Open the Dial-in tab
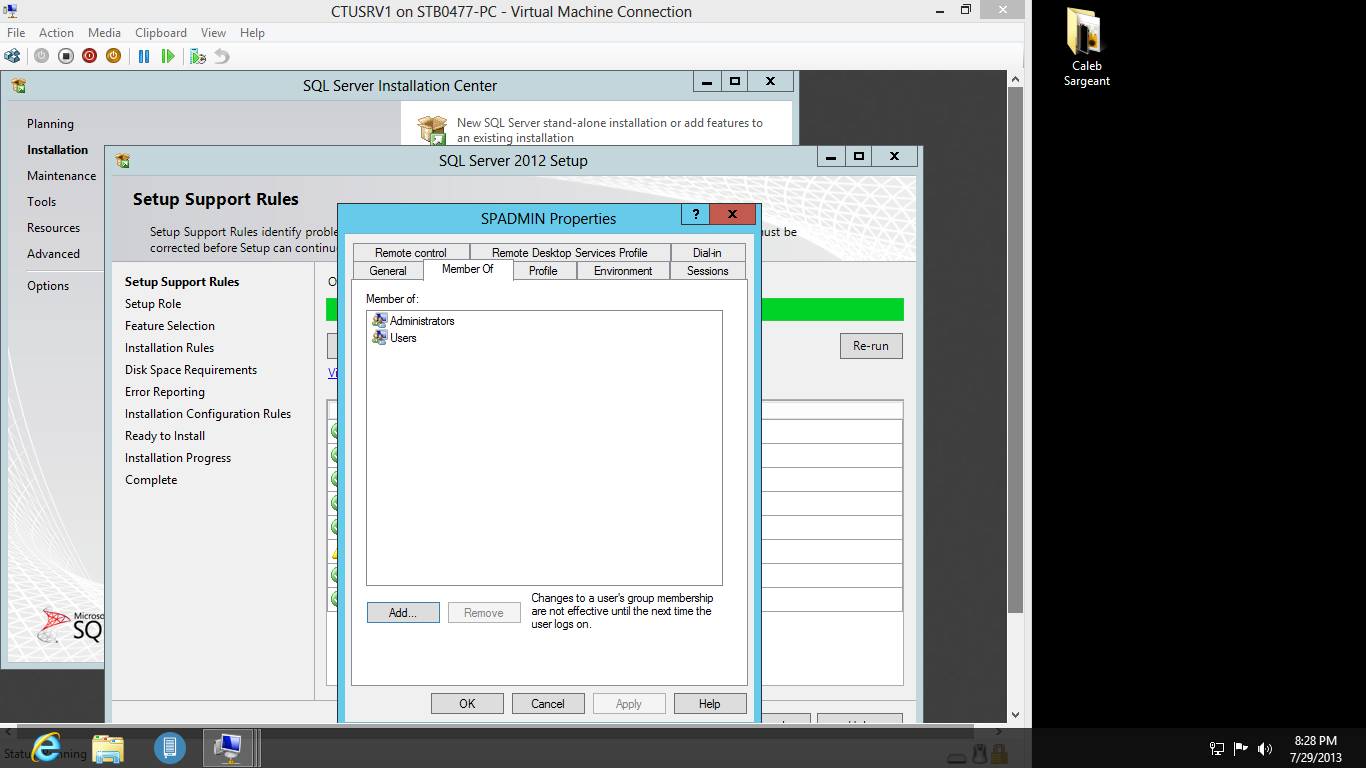 coord(707,253)
